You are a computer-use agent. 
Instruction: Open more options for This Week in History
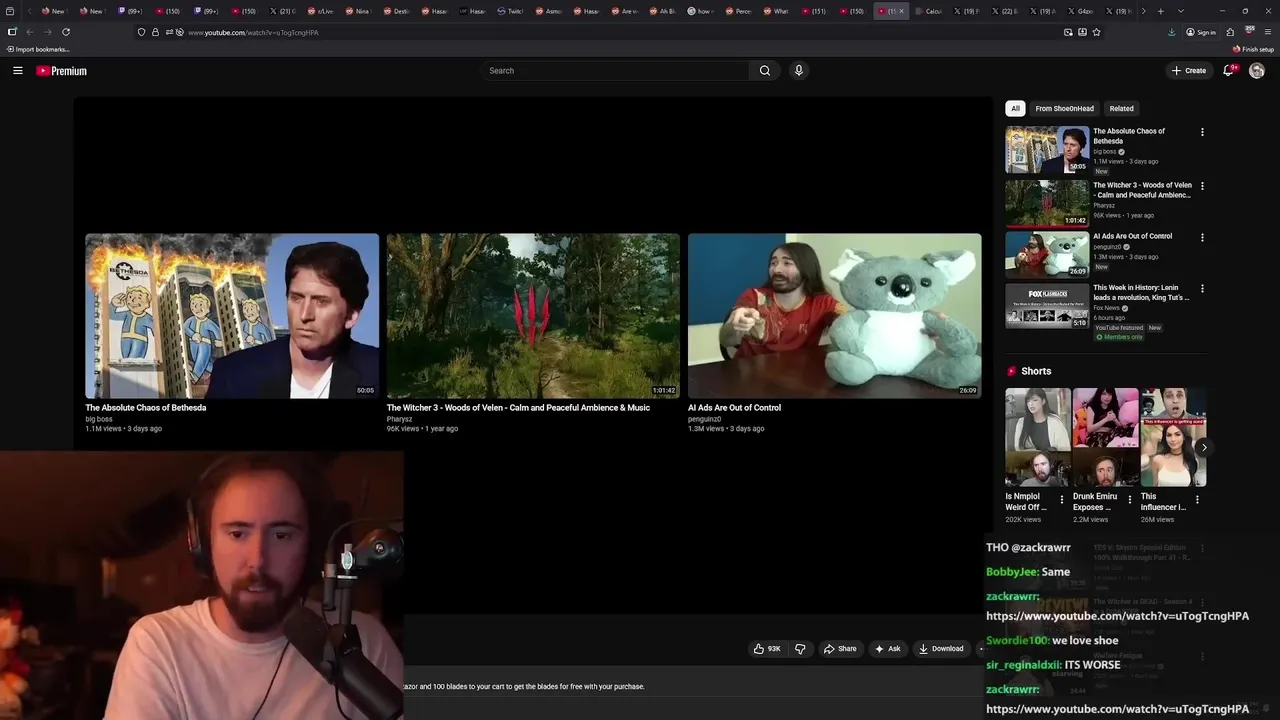tap(1202, 289)
